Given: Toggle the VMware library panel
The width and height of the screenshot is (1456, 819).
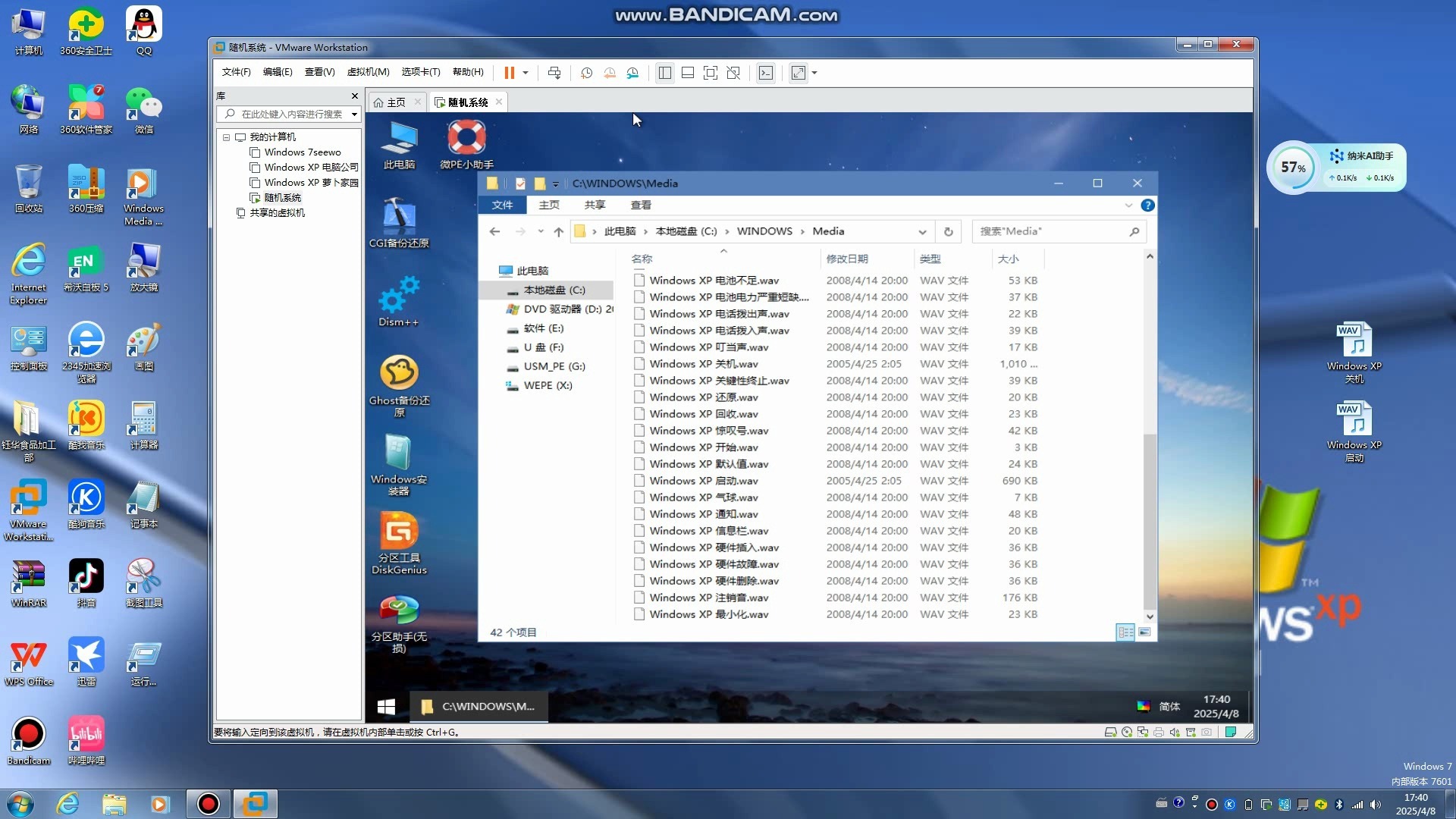Looking at the screenshot, I should 665,73.
